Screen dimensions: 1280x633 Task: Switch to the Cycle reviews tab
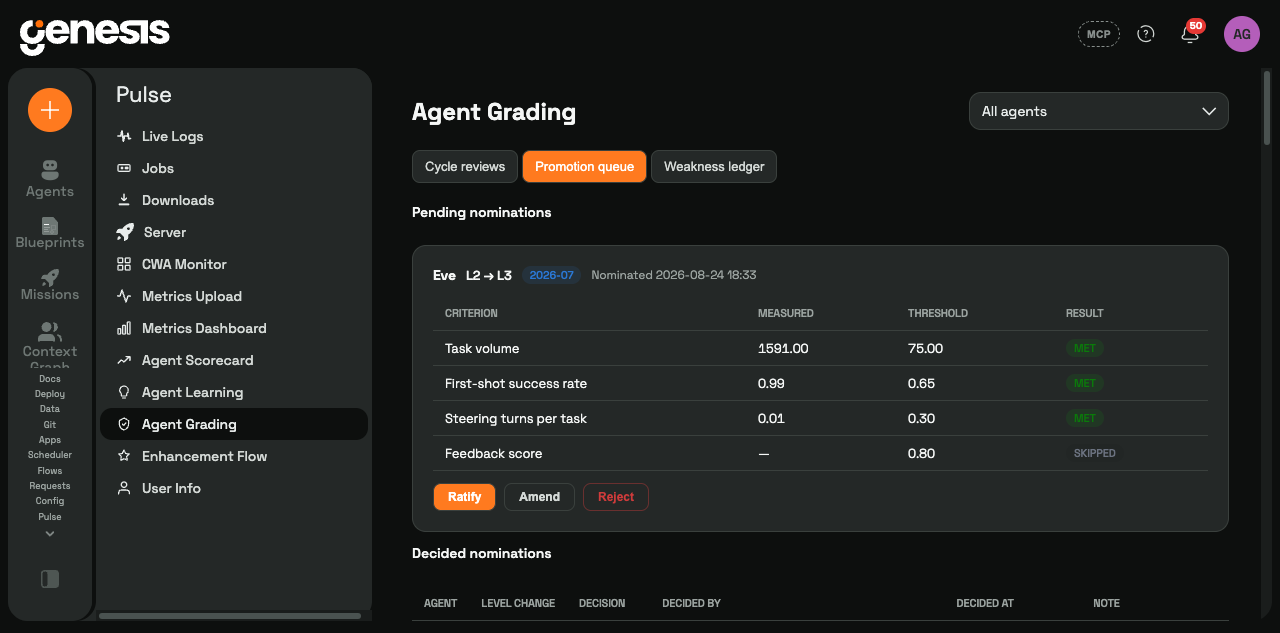click(465, 167)
